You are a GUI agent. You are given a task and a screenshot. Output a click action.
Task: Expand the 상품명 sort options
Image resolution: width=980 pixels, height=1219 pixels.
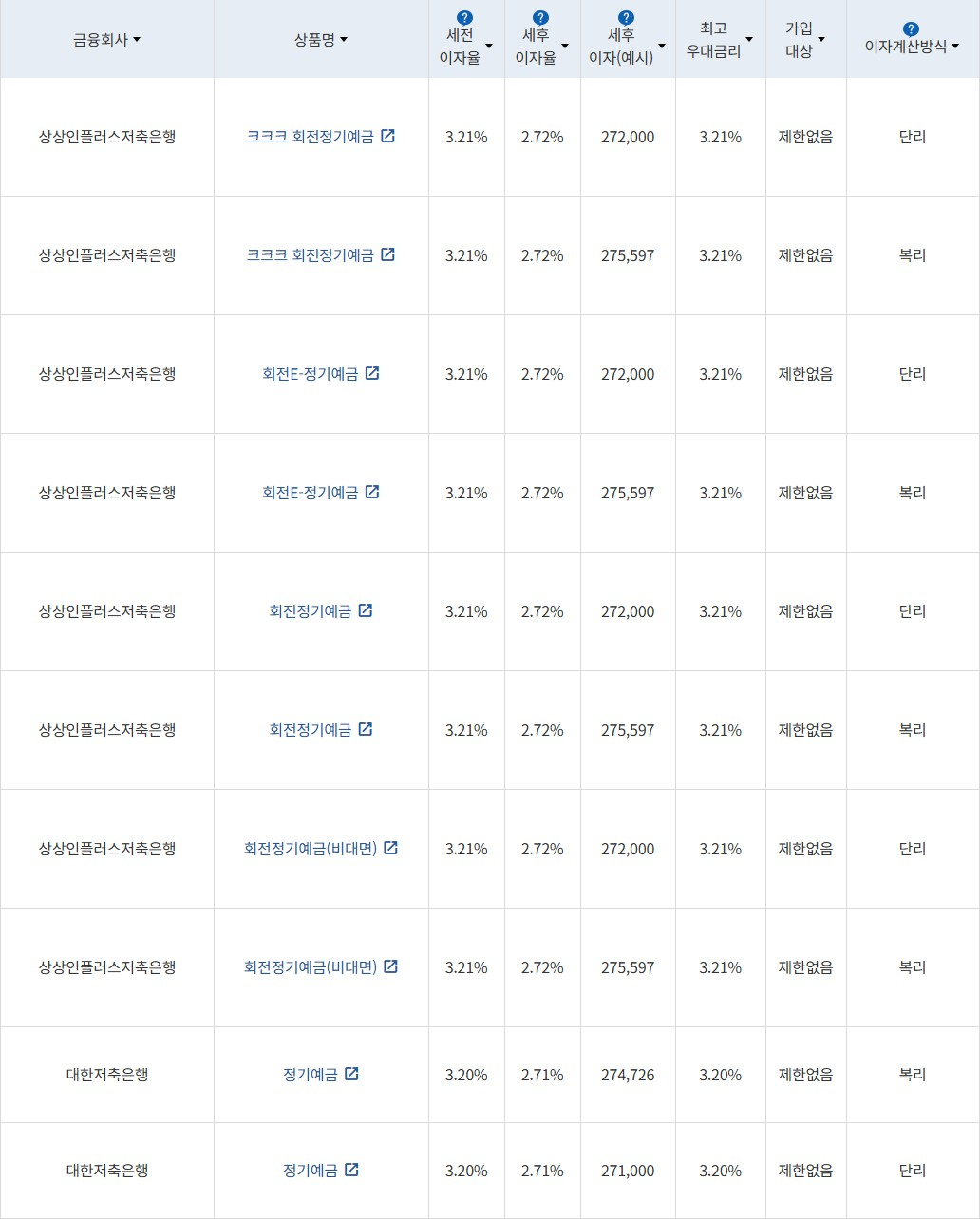(x=345, y=40)
